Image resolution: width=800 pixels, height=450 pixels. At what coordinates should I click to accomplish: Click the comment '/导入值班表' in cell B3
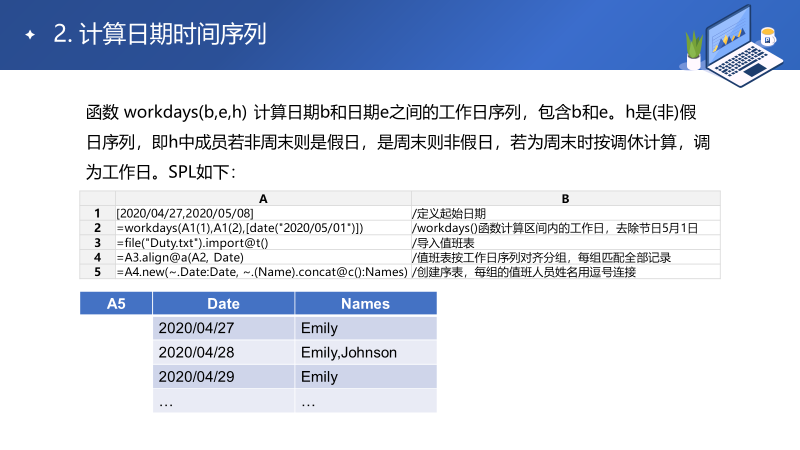click(443, 242)
